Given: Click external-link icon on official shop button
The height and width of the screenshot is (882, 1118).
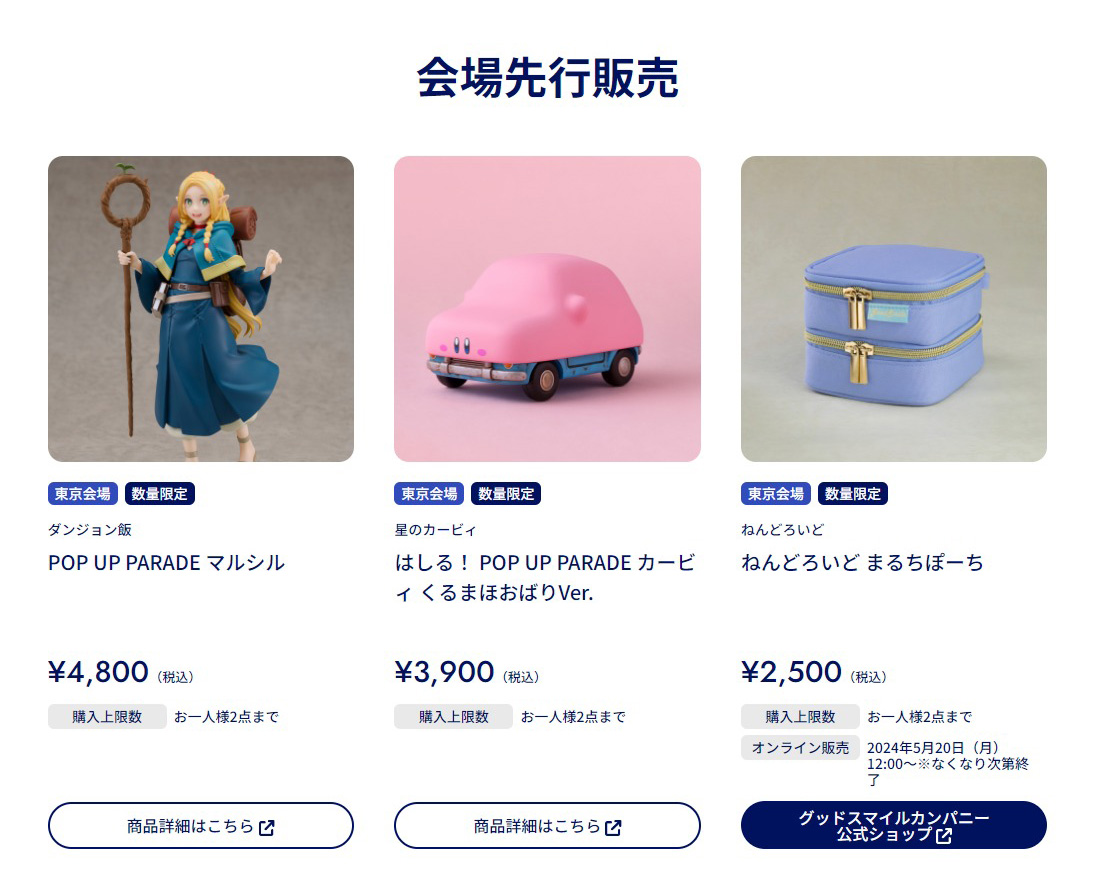Looking at the screenshot, I should (x=944, y=836).
